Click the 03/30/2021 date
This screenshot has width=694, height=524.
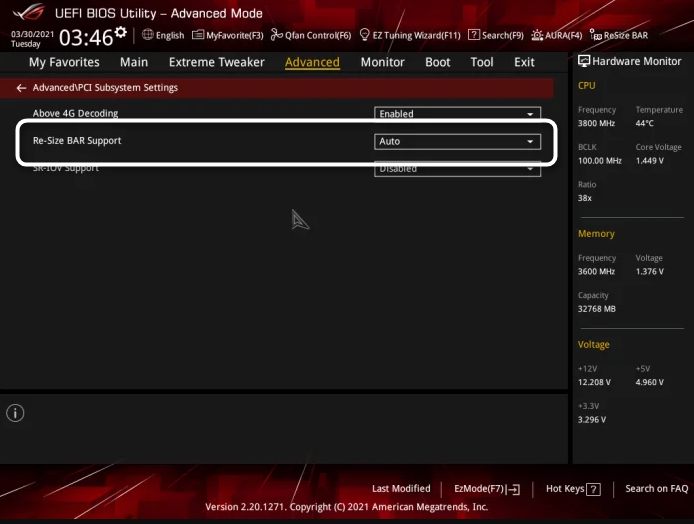(x=32, y=34)
